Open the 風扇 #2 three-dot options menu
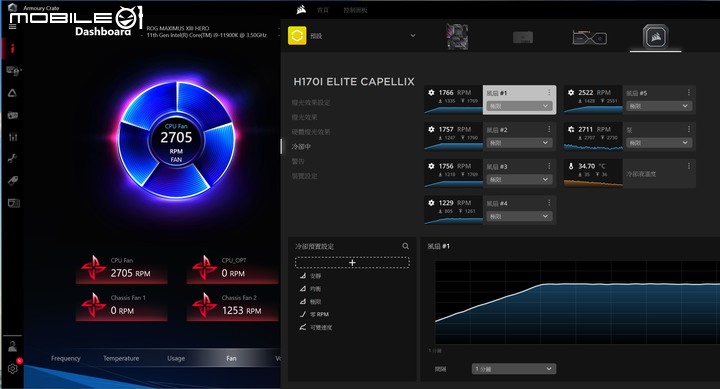 click(549, 130)
